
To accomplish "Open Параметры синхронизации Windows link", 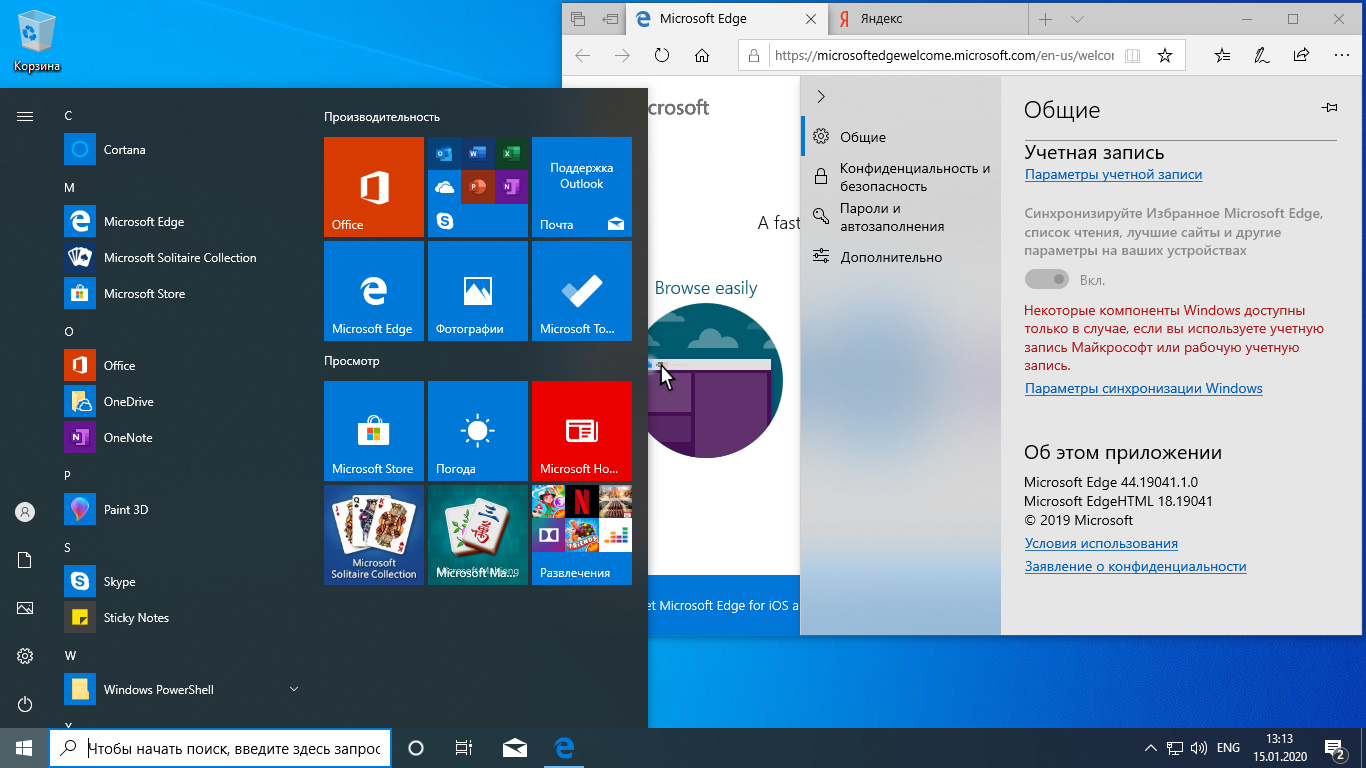I will [1143, 388].
